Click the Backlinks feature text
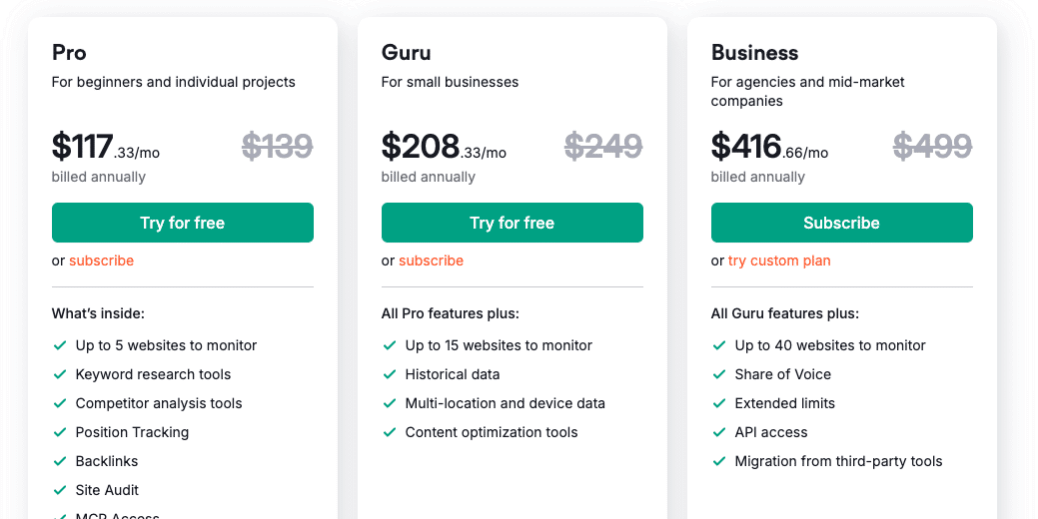The image size is (1038, 519). point(107,462)
